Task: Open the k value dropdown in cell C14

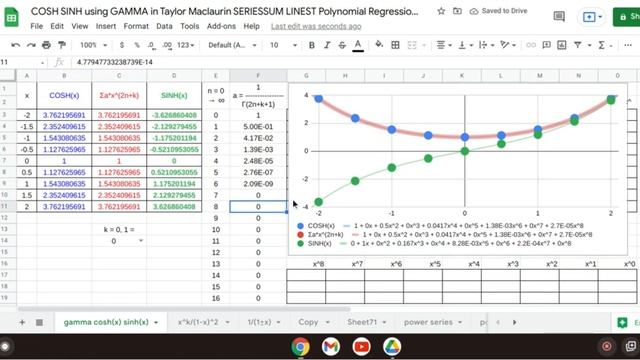Action: click(x=141, y=241)
